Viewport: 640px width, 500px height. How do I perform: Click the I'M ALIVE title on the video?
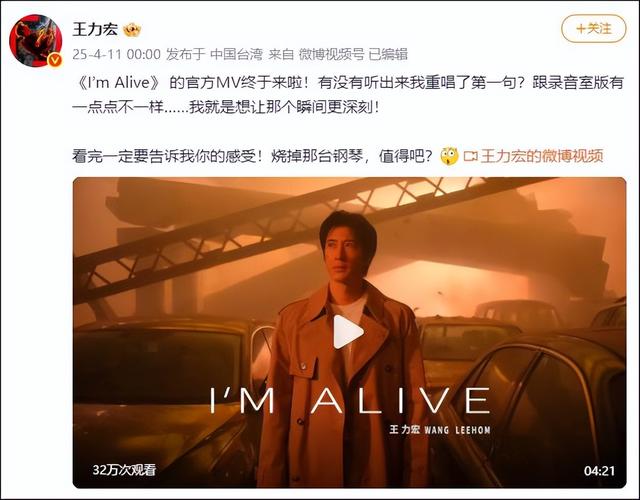tap(350, 400)
